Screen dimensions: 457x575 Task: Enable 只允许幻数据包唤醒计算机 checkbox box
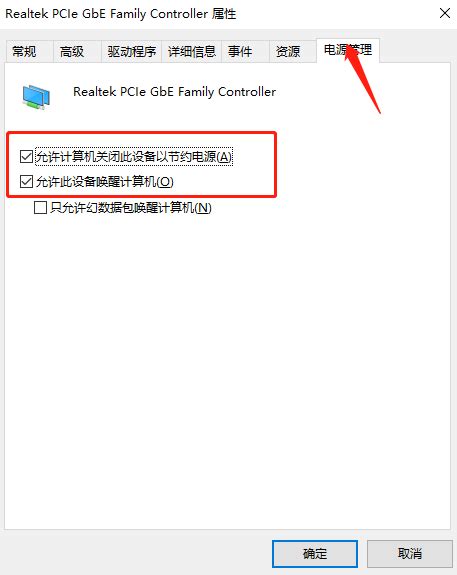40,207
